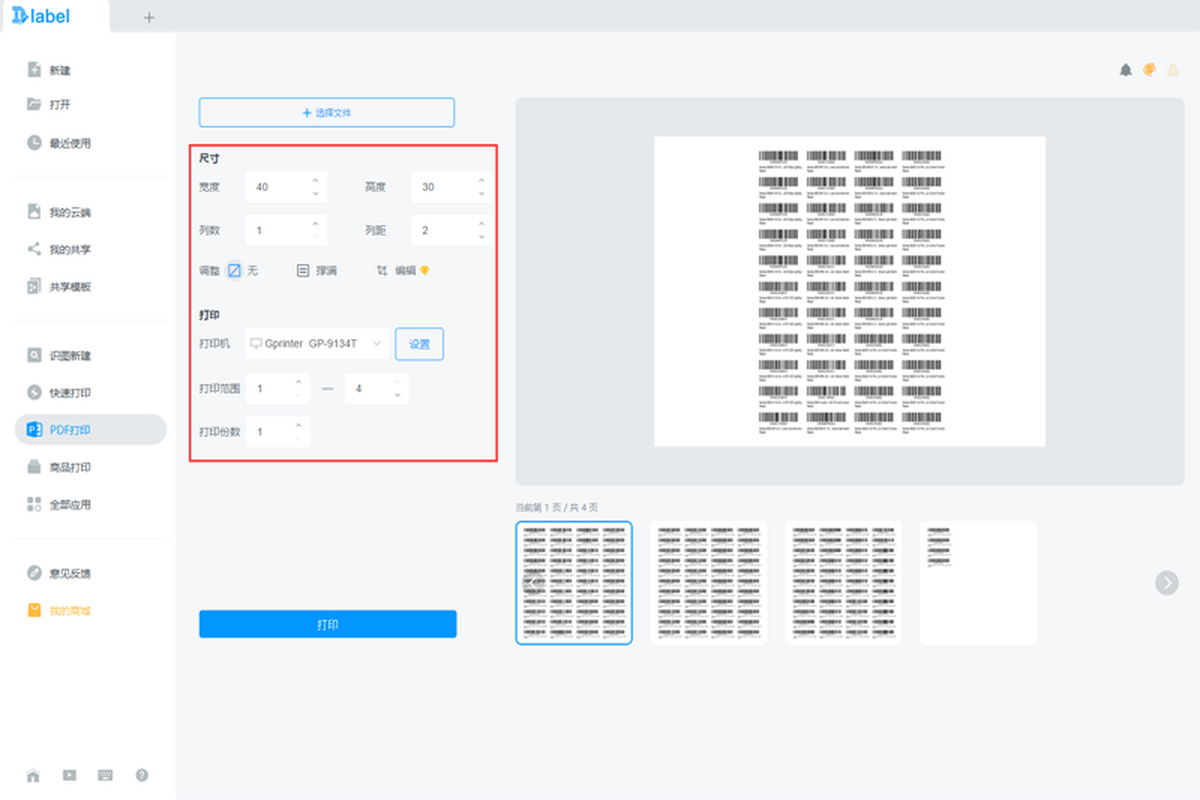The width and height of the screenshot is (1200, 800).
Task: Click the orange customer service headset icon
Action: click(x=1149, y=70)
